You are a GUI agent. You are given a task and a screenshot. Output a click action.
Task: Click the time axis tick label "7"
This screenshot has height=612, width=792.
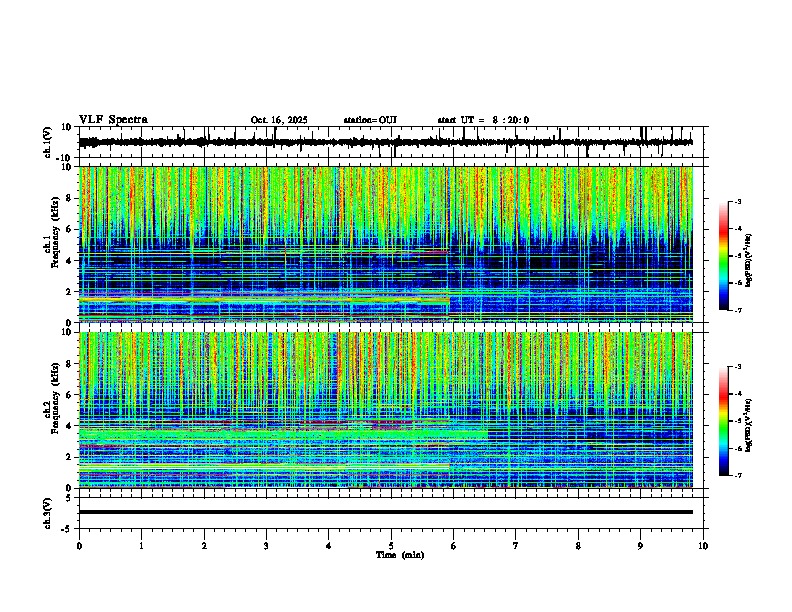click(516, 546)
